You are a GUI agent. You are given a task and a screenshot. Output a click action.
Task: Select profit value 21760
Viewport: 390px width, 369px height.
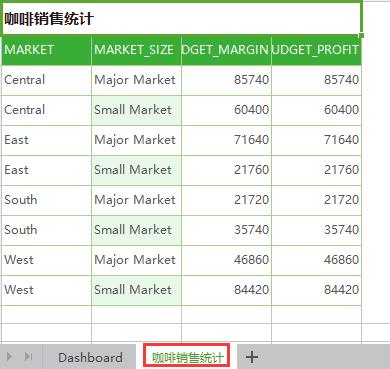pos(317,170)
